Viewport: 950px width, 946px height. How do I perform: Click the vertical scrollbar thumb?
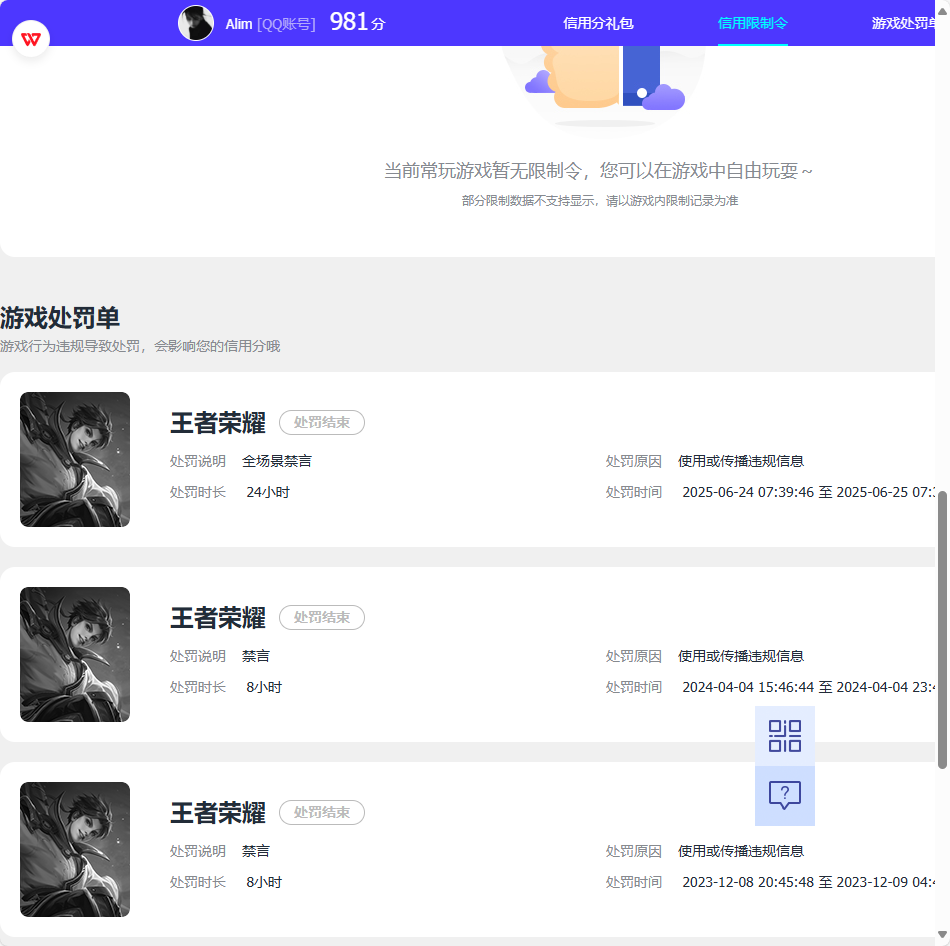pos(942,630)
